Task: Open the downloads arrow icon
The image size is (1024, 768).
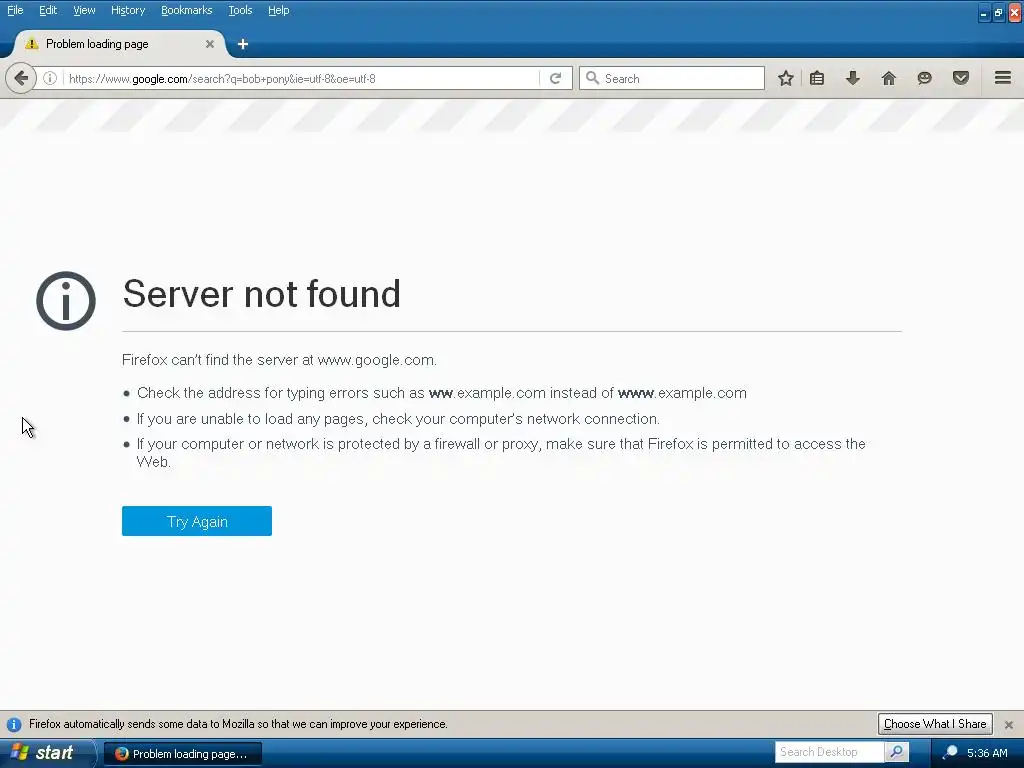Action: (x=853, y=78)
